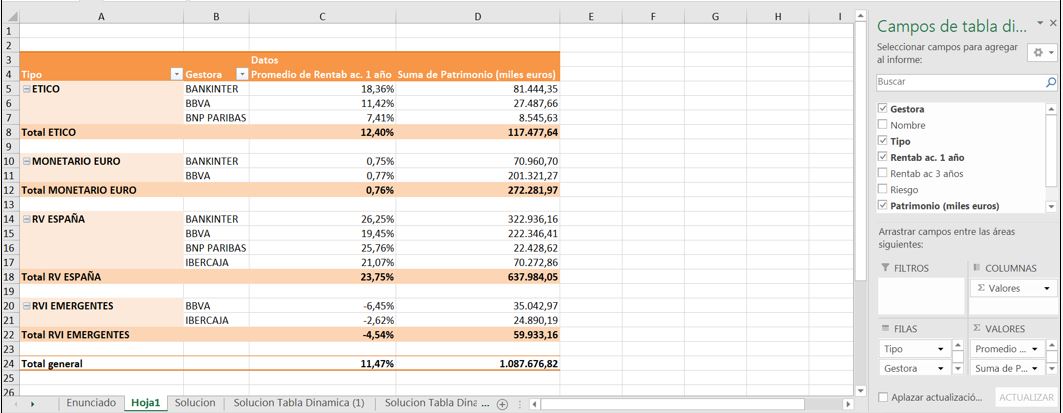The image size is (1063, 413).
Task: Click the ACTUALIZAR button
Action: click(1026, 397)
